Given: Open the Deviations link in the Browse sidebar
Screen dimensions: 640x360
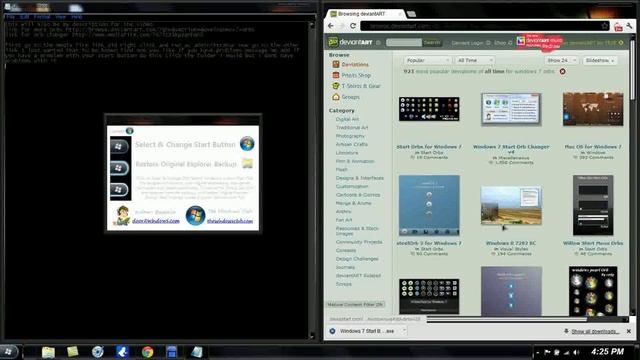Looking at the screenshot, I should 355,64.
